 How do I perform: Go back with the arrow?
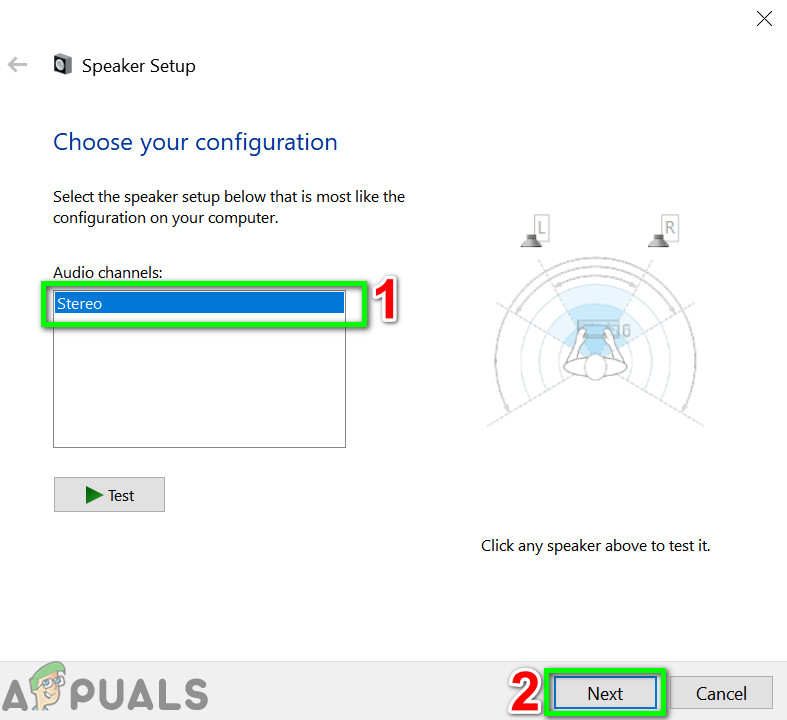[18, 65]
